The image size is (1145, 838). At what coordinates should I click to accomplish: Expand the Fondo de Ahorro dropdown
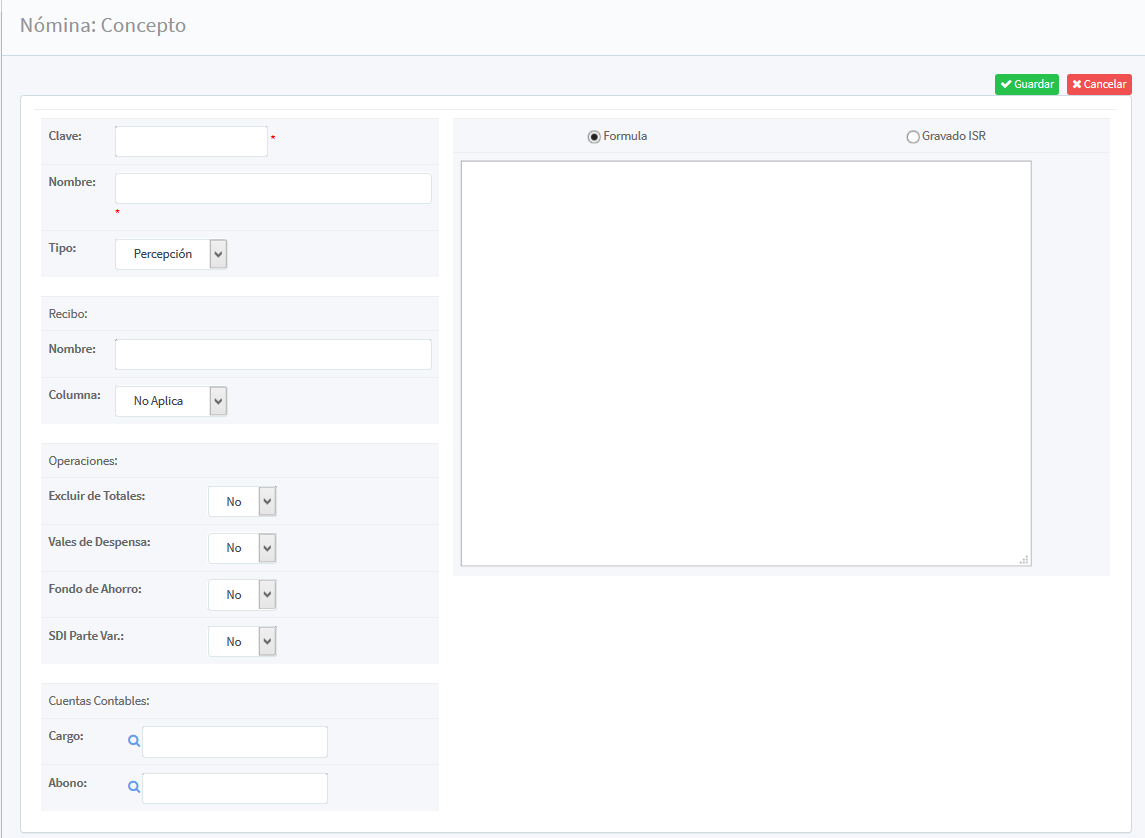click(x=242, y=595)
